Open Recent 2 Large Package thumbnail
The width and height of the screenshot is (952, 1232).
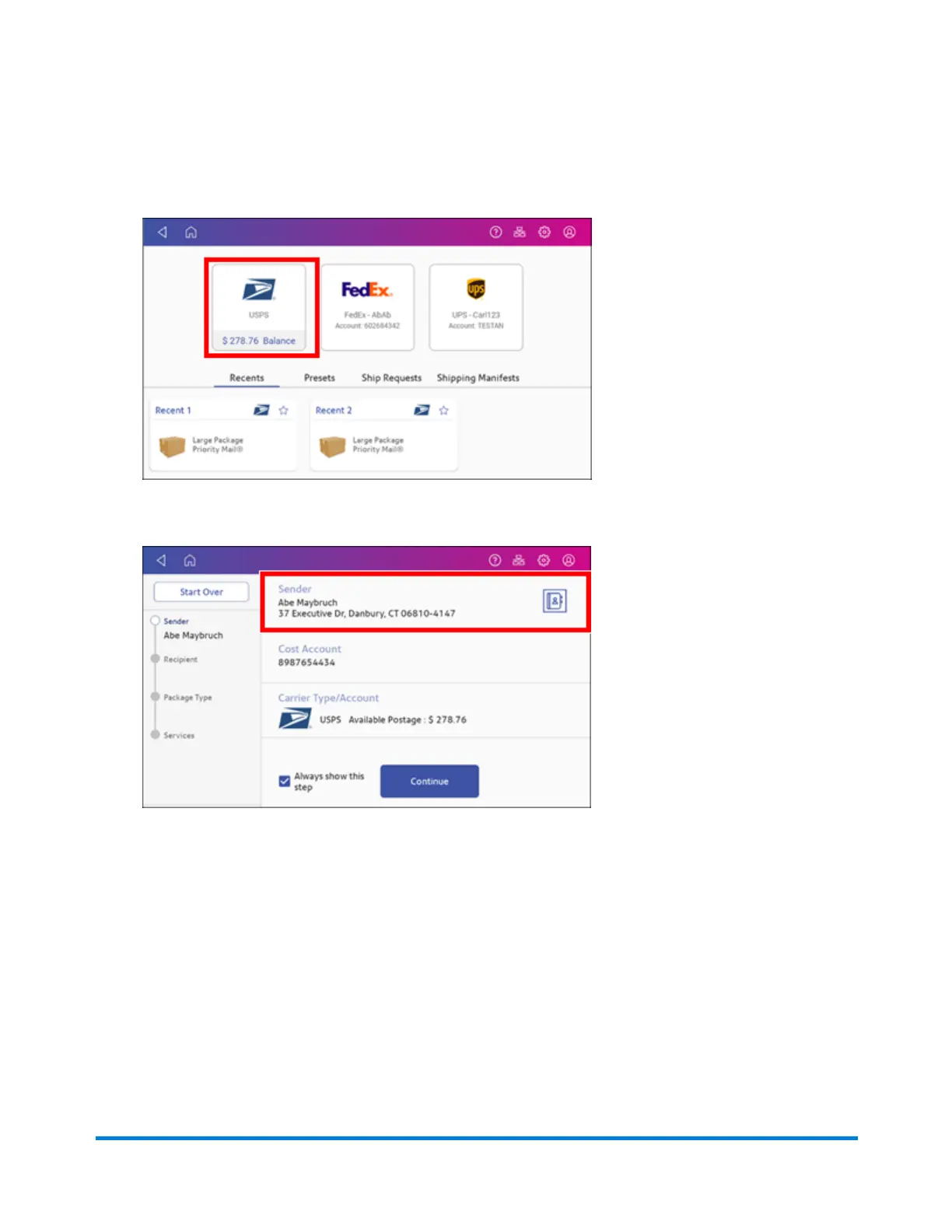333,446
